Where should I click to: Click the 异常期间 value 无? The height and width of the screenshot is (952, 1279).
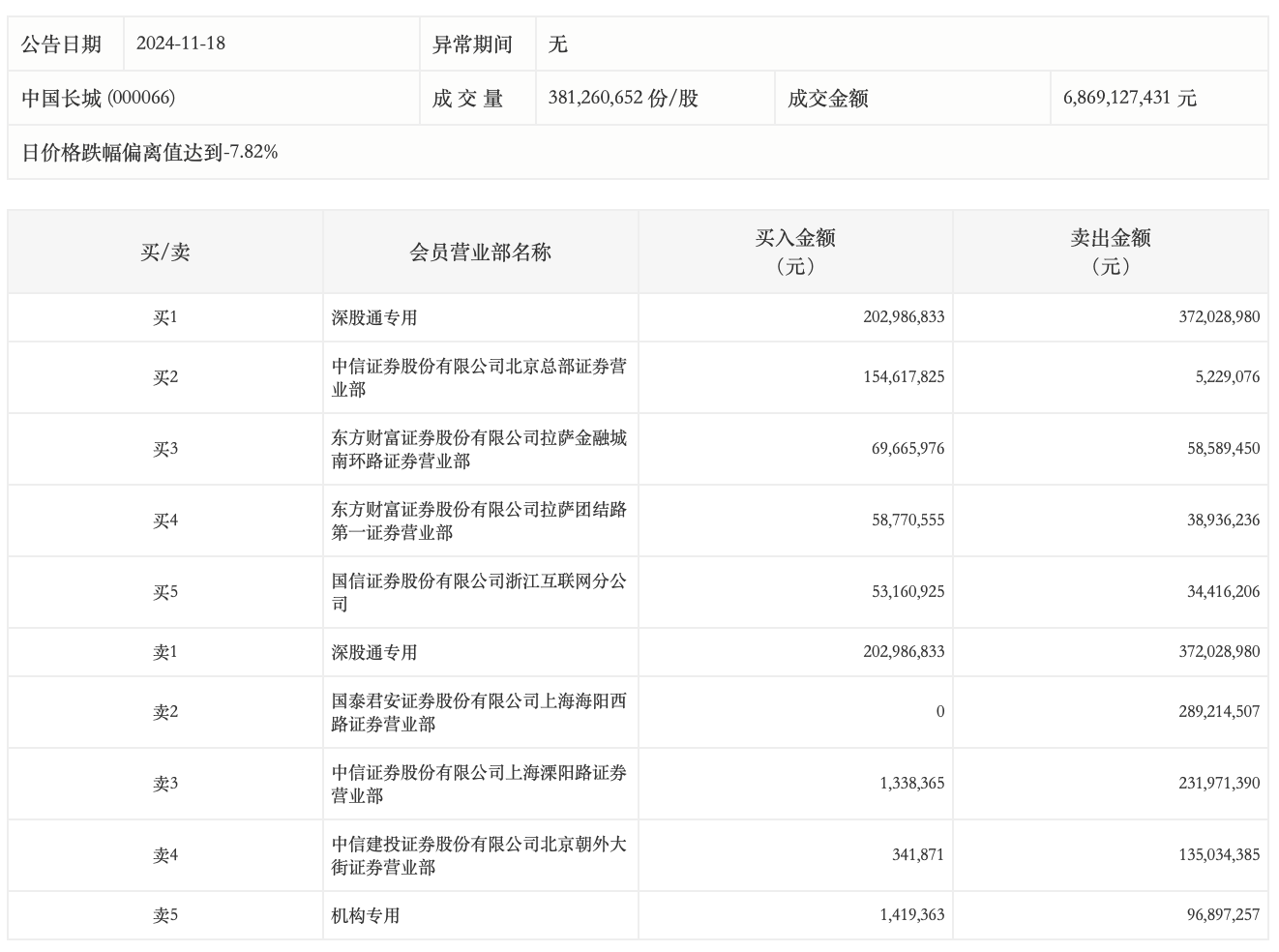[x=558, y=44]
